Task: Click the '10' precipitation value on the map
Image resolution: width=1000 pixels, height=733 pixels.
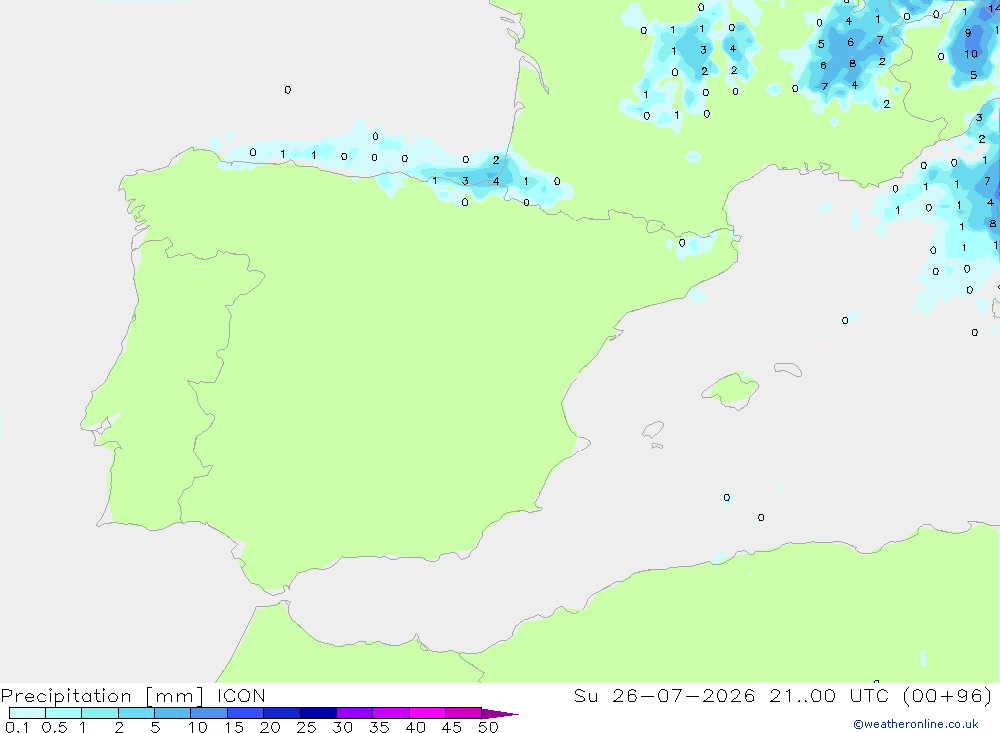Action: 971,54
